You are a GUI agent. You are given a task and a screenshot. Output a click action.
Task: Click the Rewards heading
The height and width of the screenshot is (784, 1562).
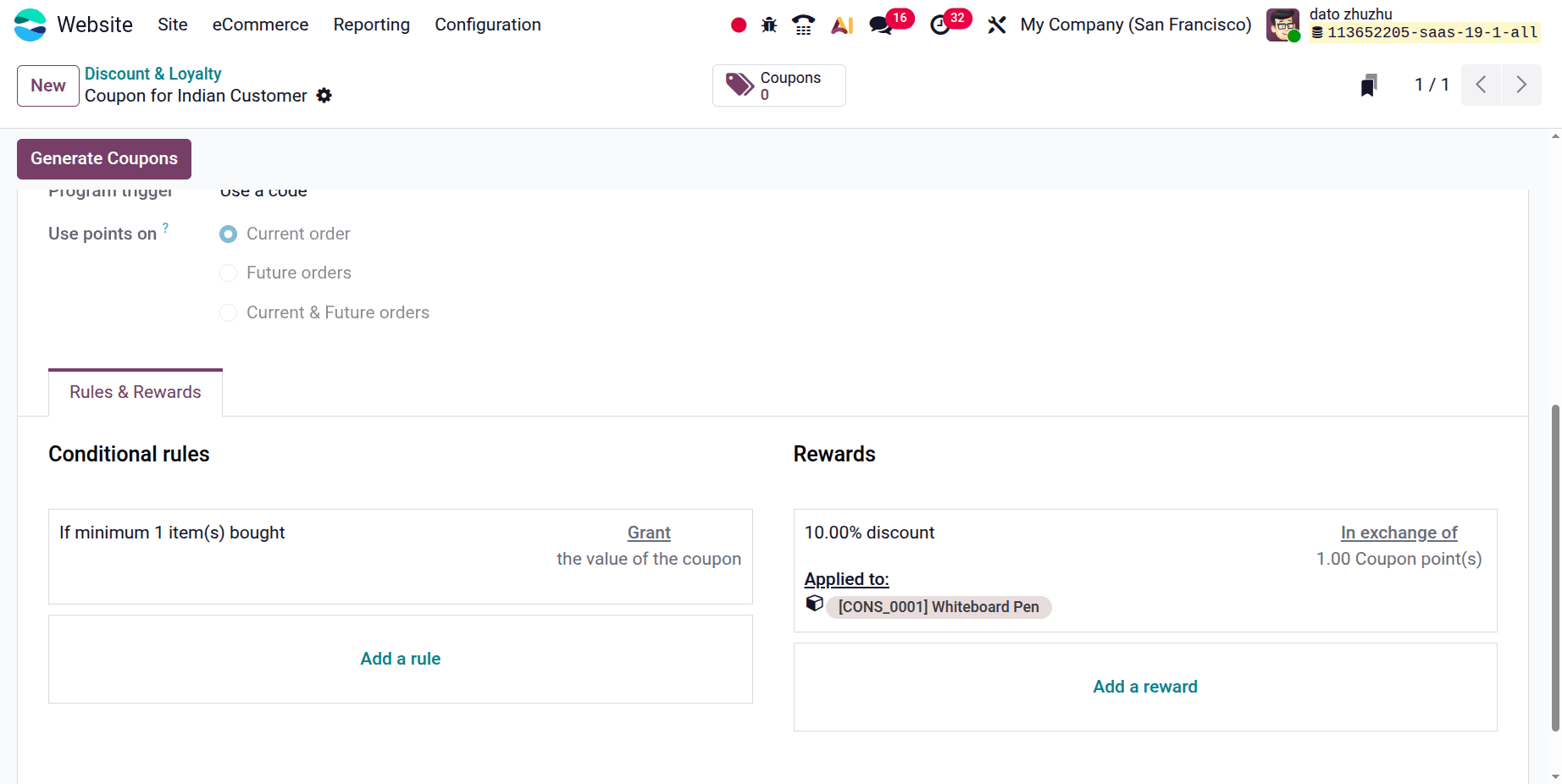[x=834, y=454]
